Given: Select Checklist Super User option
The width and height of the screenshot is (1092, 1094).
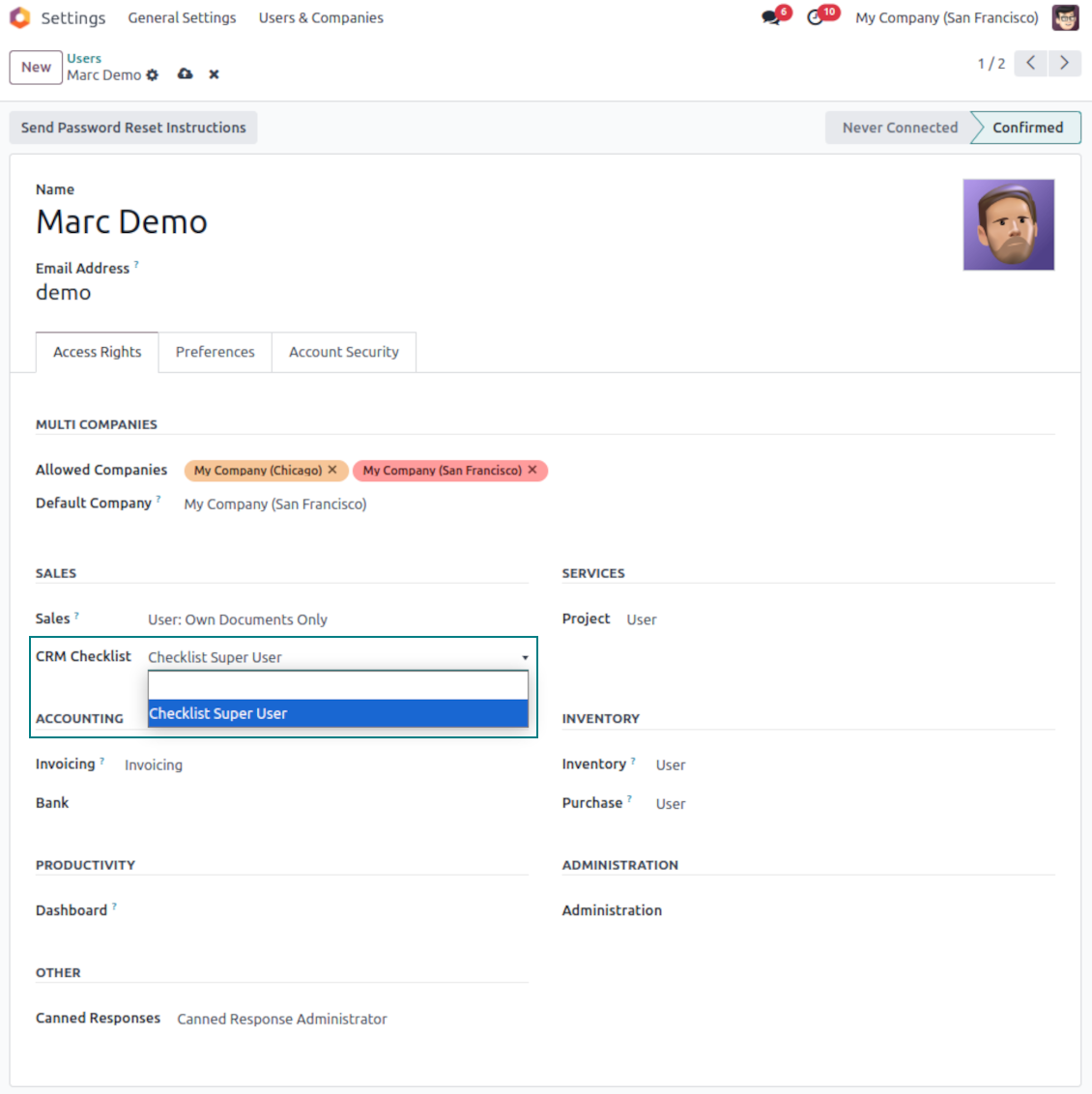Looking at the screenshot, I should coord(337,713).
